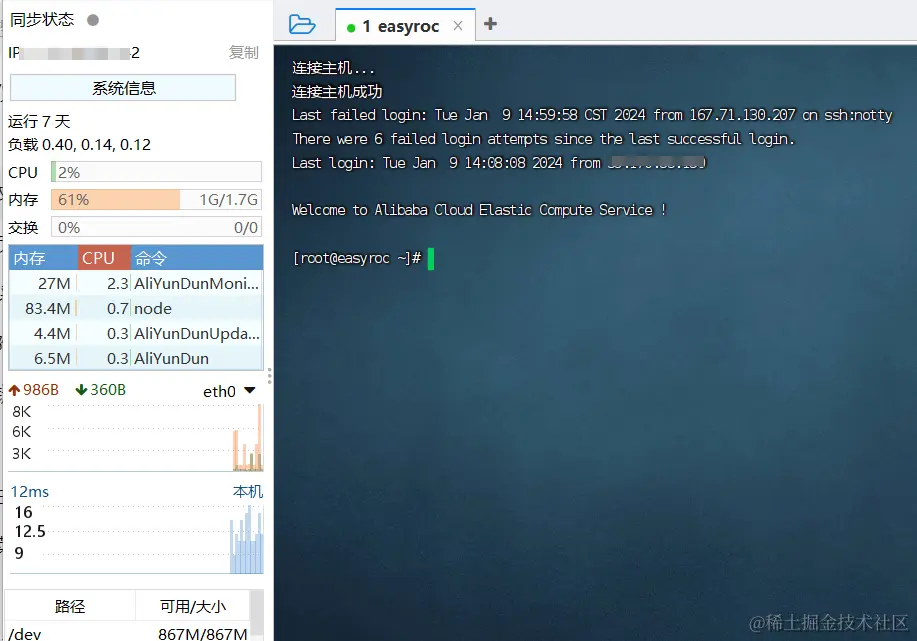Click the load average text 负载 0.40

click(79, 144)
